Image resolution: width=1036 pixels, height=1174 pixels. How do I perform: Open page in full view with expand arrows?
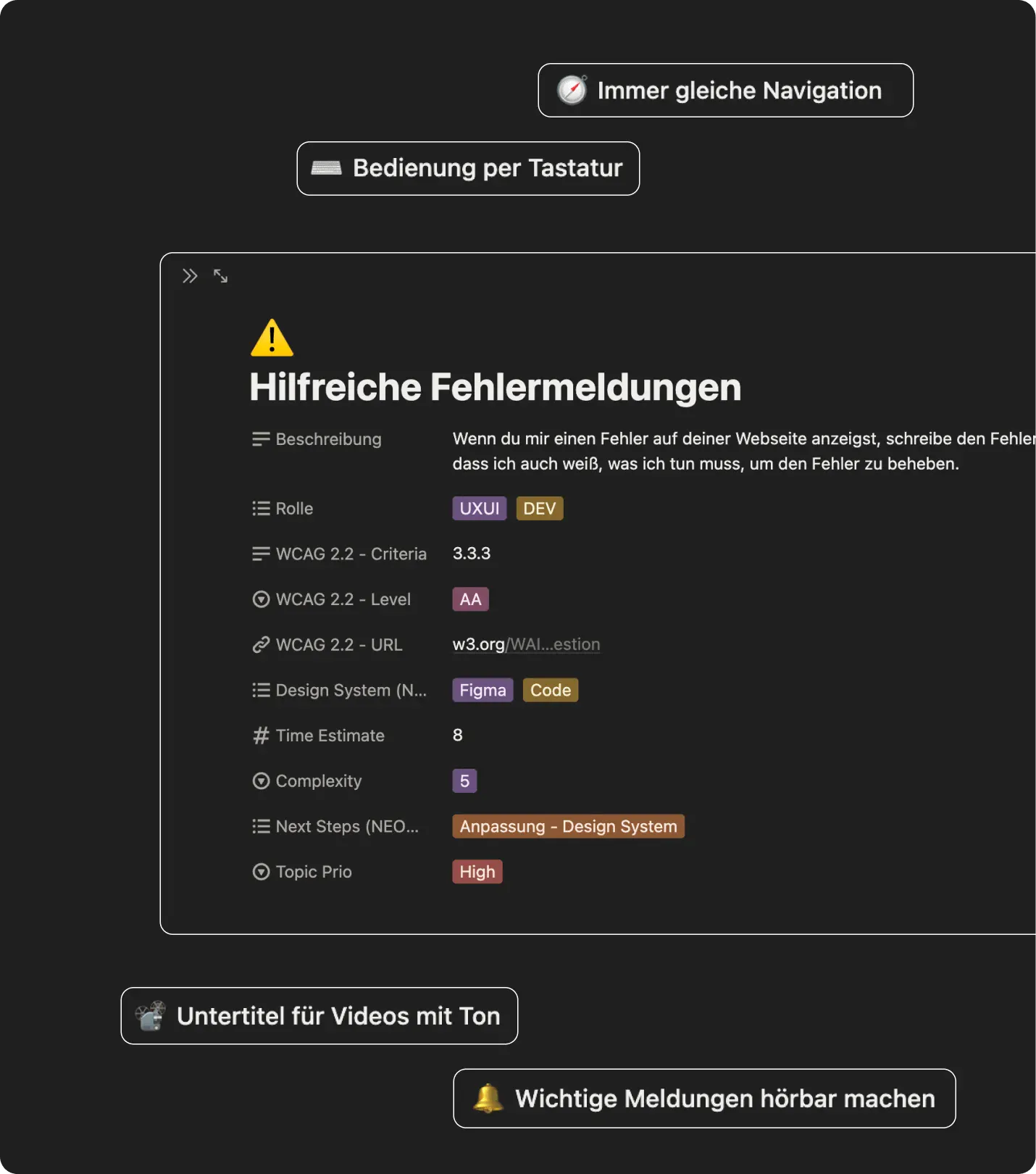(221, 276)
